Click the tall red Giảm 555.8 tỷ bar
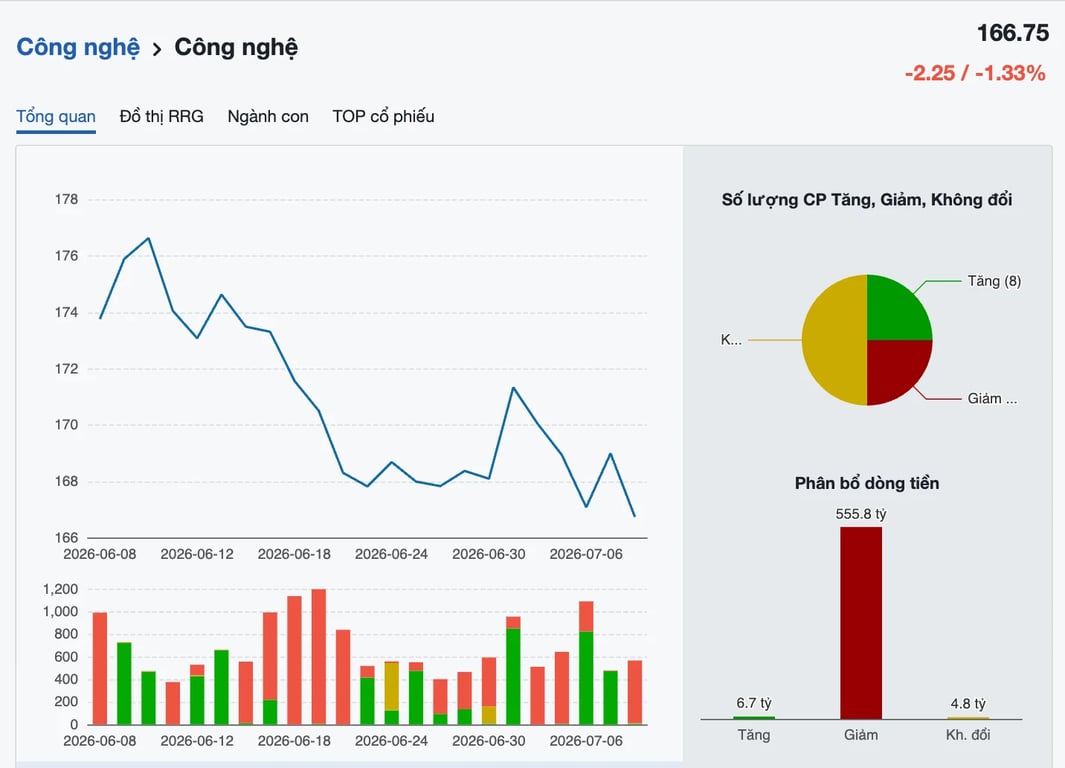Image resolution: width=1065 pixels, height=768 pixels. (861, 623)
